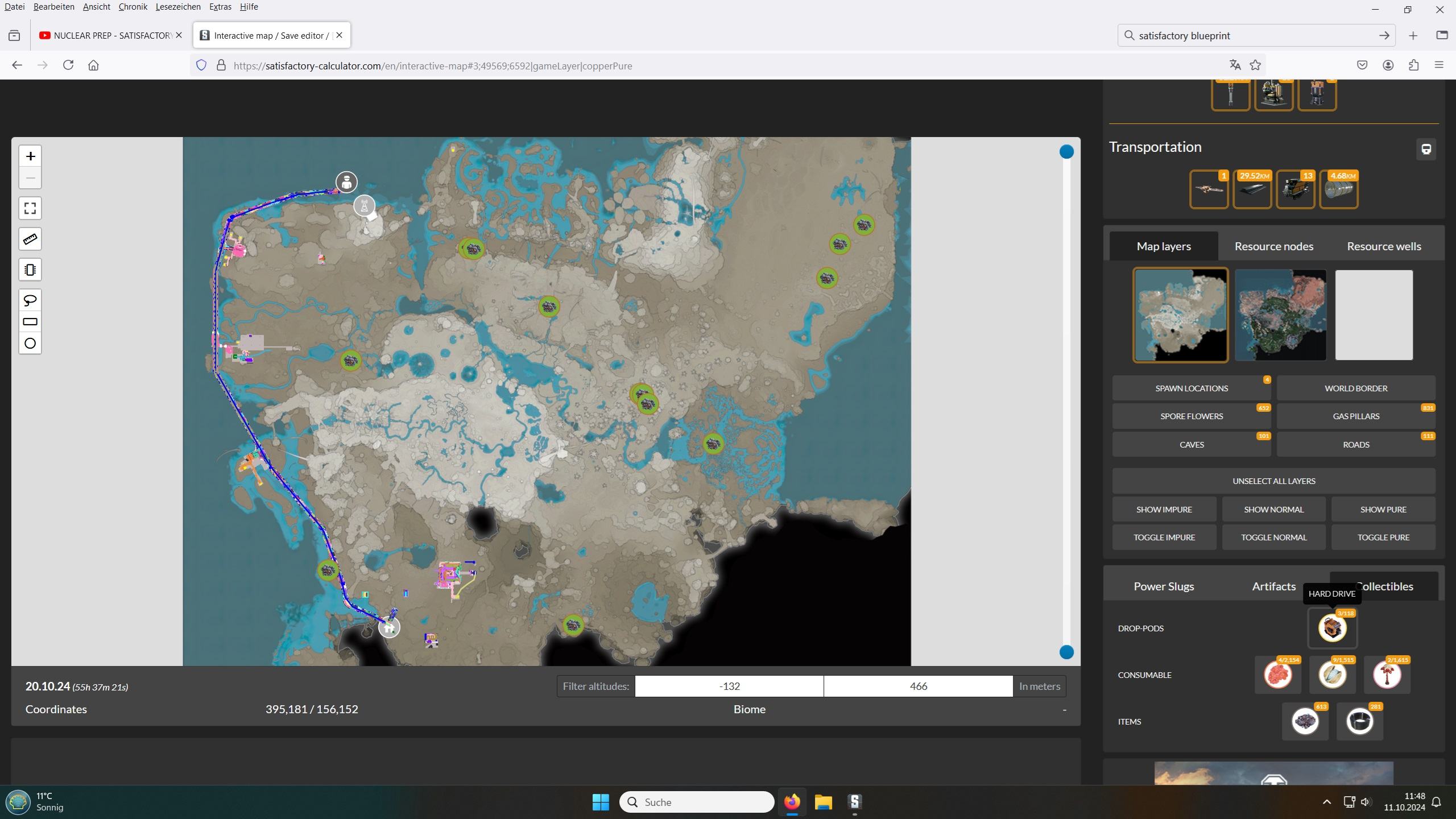Zoom out the map with minus button
Viewport: 1456px width, 819px height.
pos(30,178)
